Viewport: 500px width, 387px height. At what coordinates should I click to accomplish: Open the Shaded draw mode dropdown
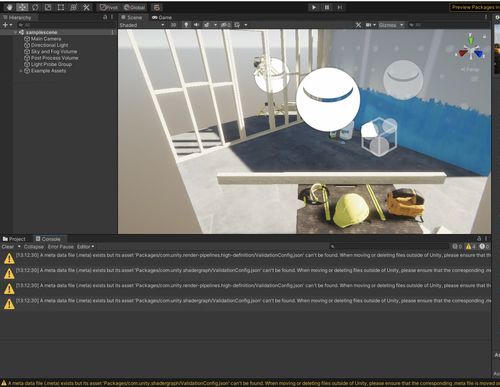point(142,25)
